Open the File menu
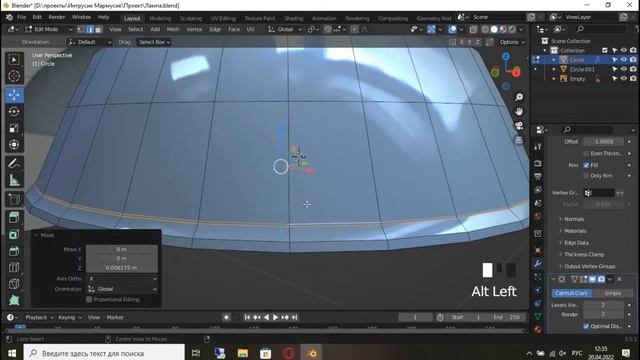Image resolution: width=640 pixels, height=360 pixels. coord(21,17)
